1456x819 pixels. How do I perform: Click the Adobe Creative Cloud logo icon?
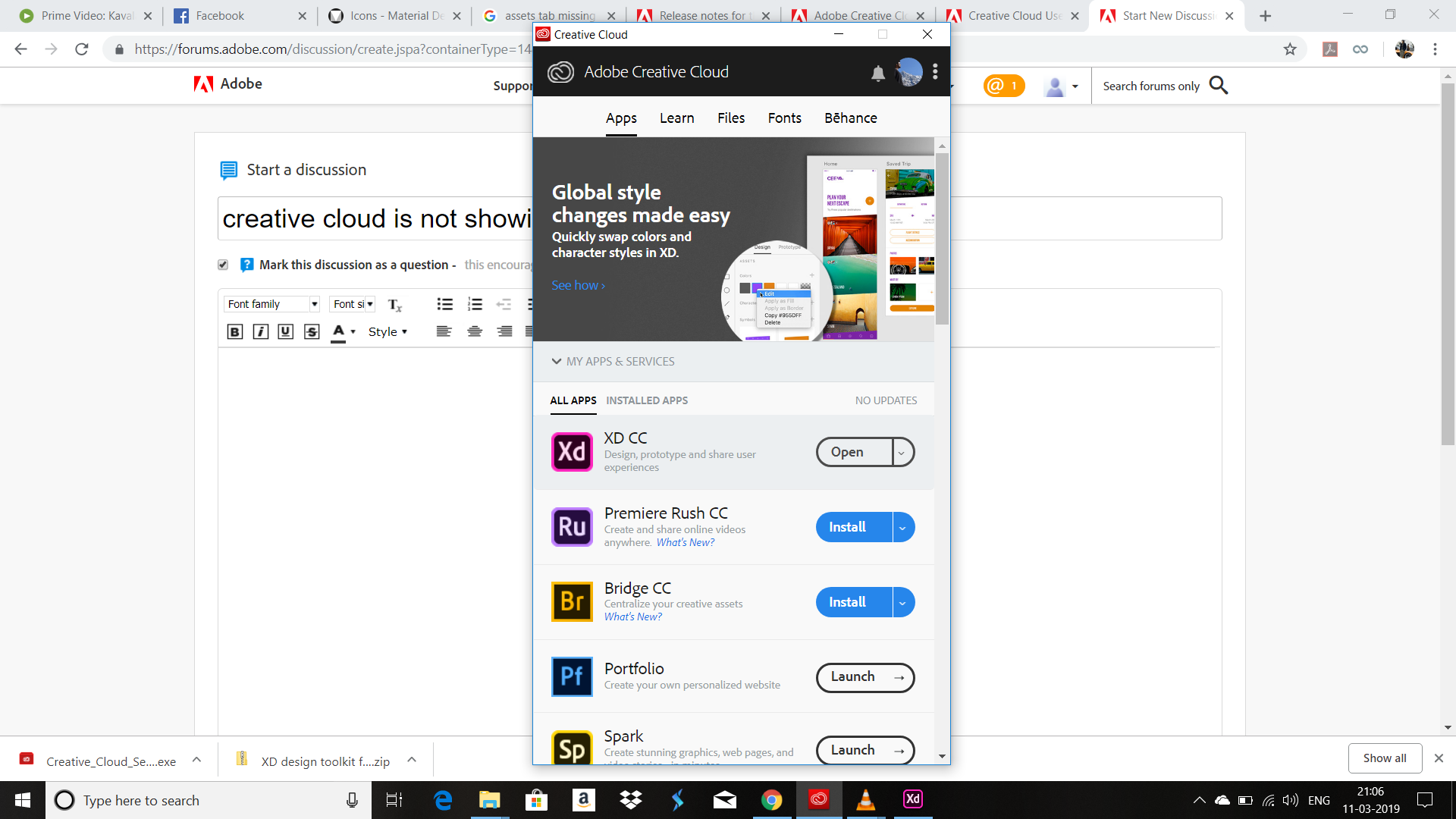pos(561,72)
